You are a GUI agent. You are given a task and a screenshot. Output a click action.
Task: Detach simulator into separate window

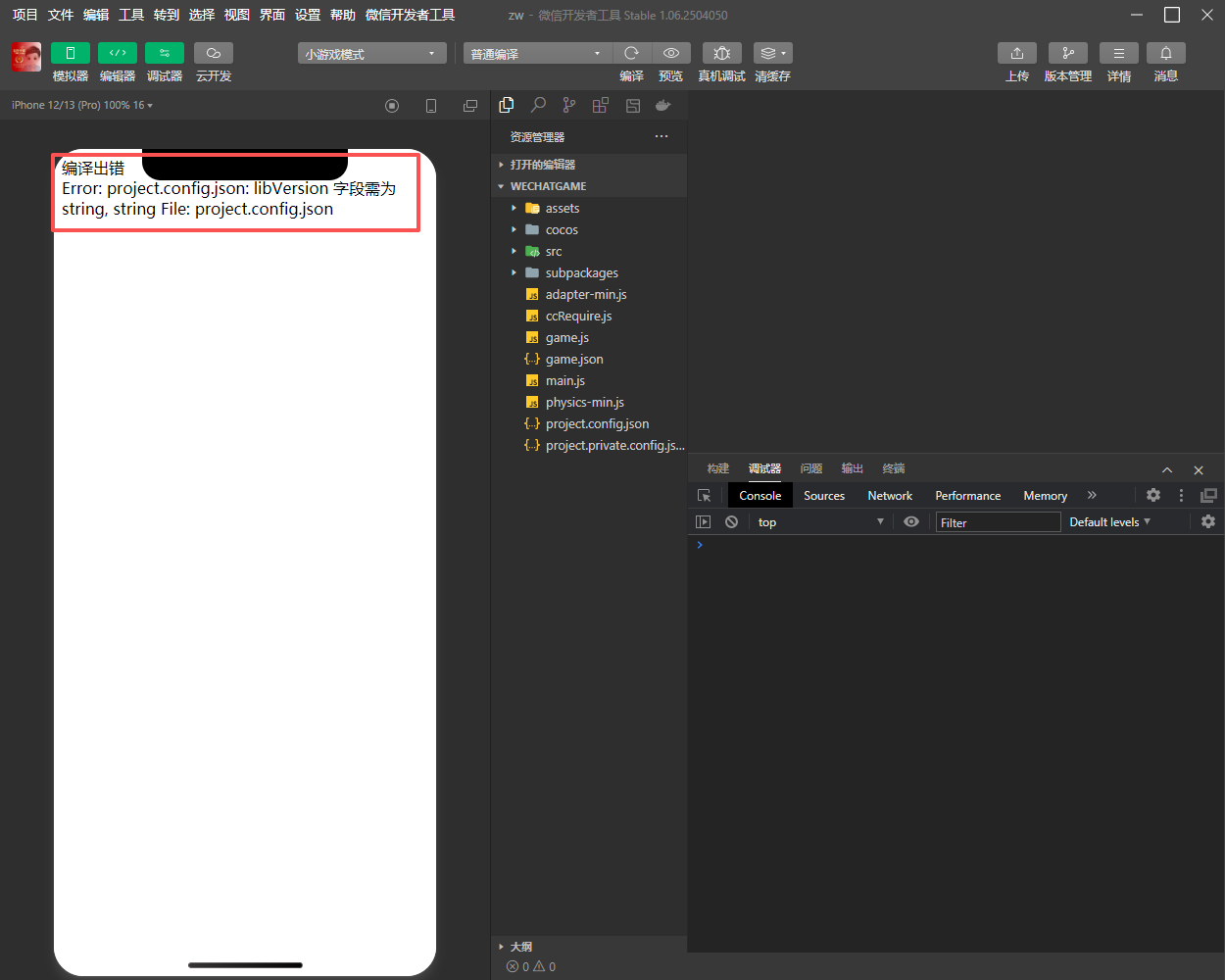pyautogui.click(x=470, y=106)
